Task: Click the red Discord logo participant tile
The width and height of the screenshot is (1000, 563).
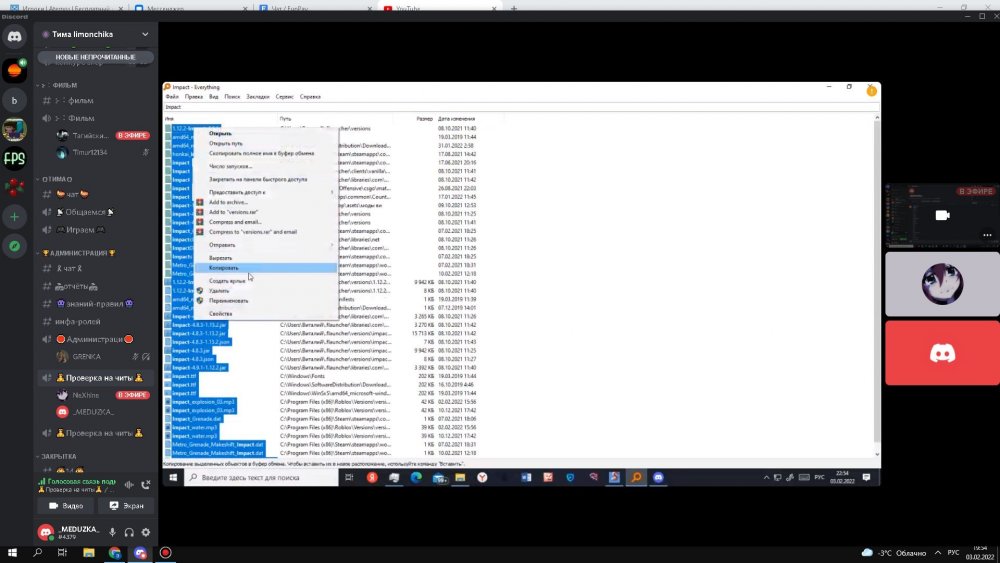Action: (942, 353)
